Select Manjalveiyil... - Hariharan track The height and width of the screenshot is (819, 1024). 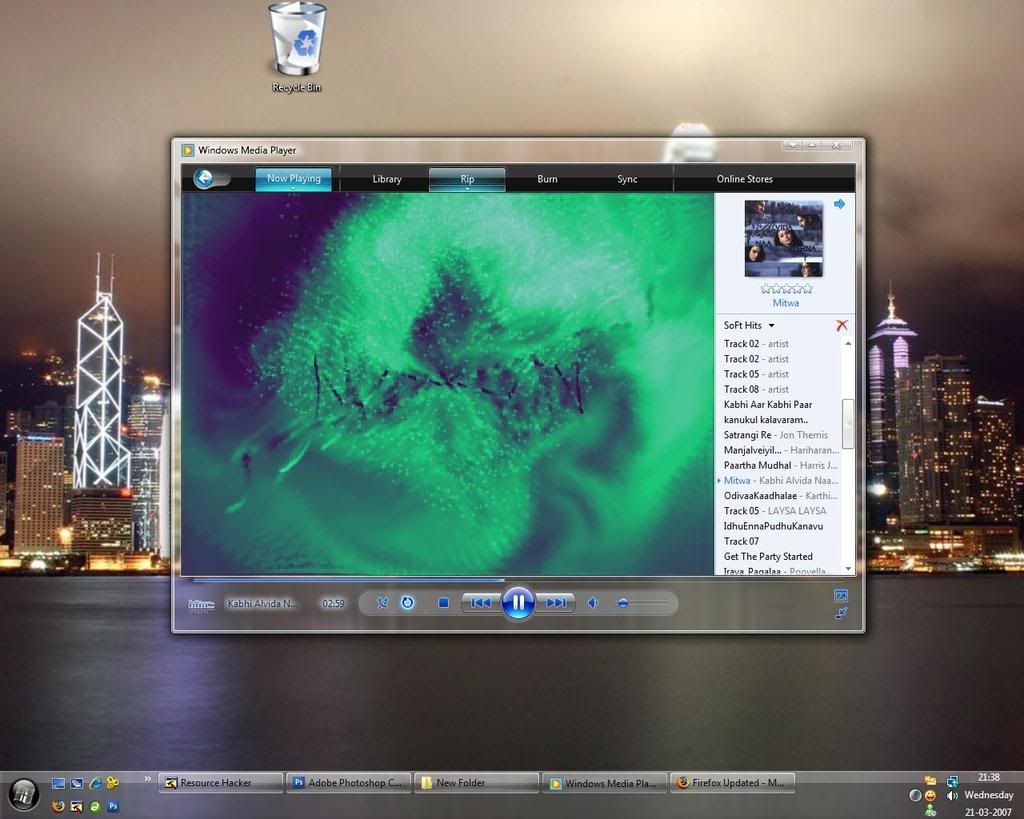tap(781, 450)
